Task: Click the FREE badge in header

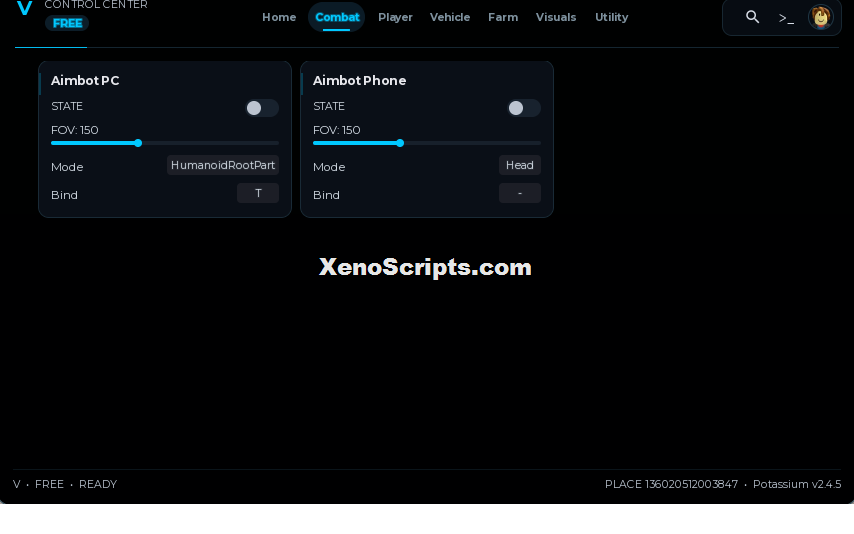Action: tap(67, 23)
